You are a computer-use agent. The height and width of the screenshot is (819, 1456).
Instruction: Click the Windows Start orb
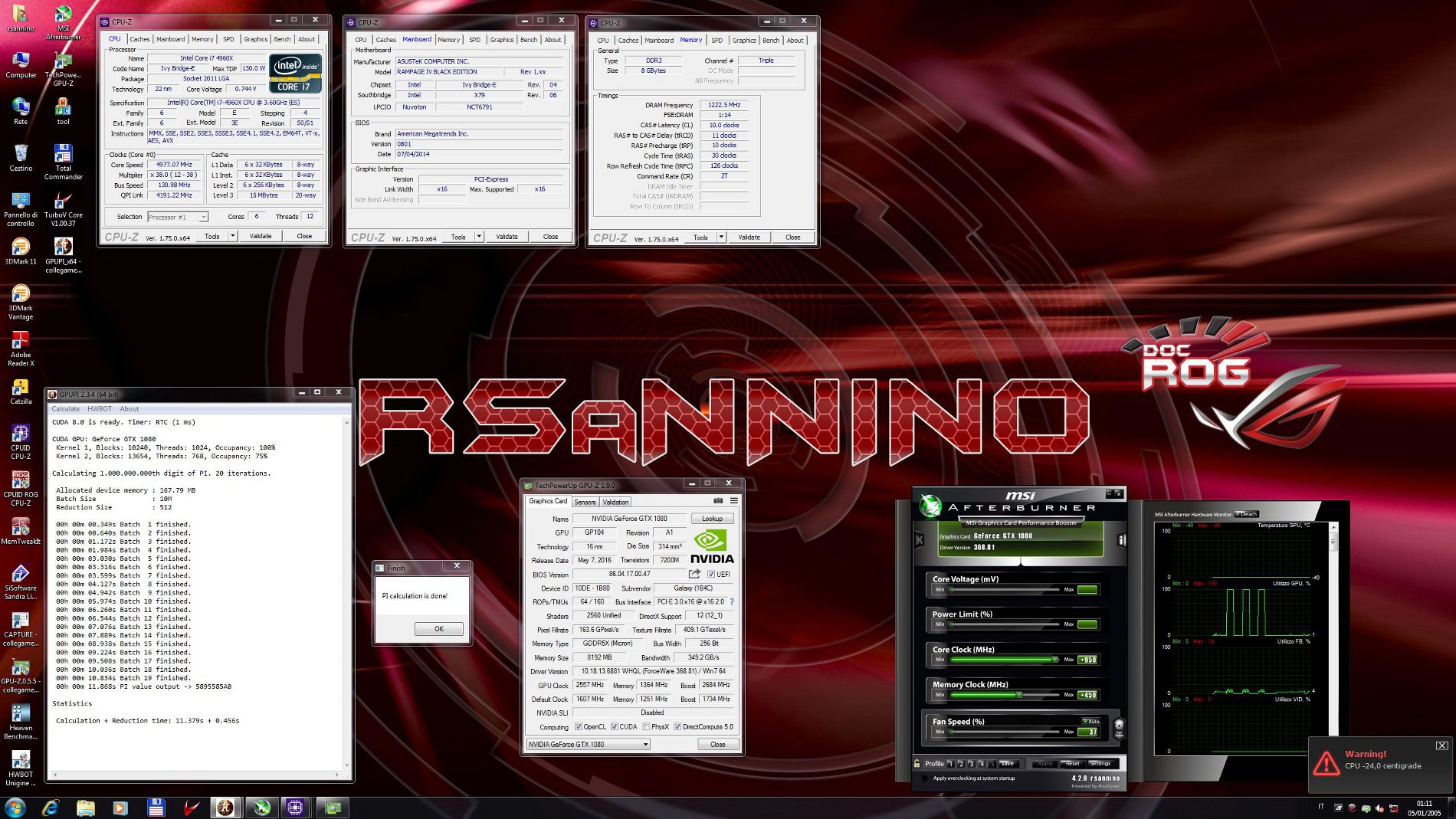pos(15,808)
